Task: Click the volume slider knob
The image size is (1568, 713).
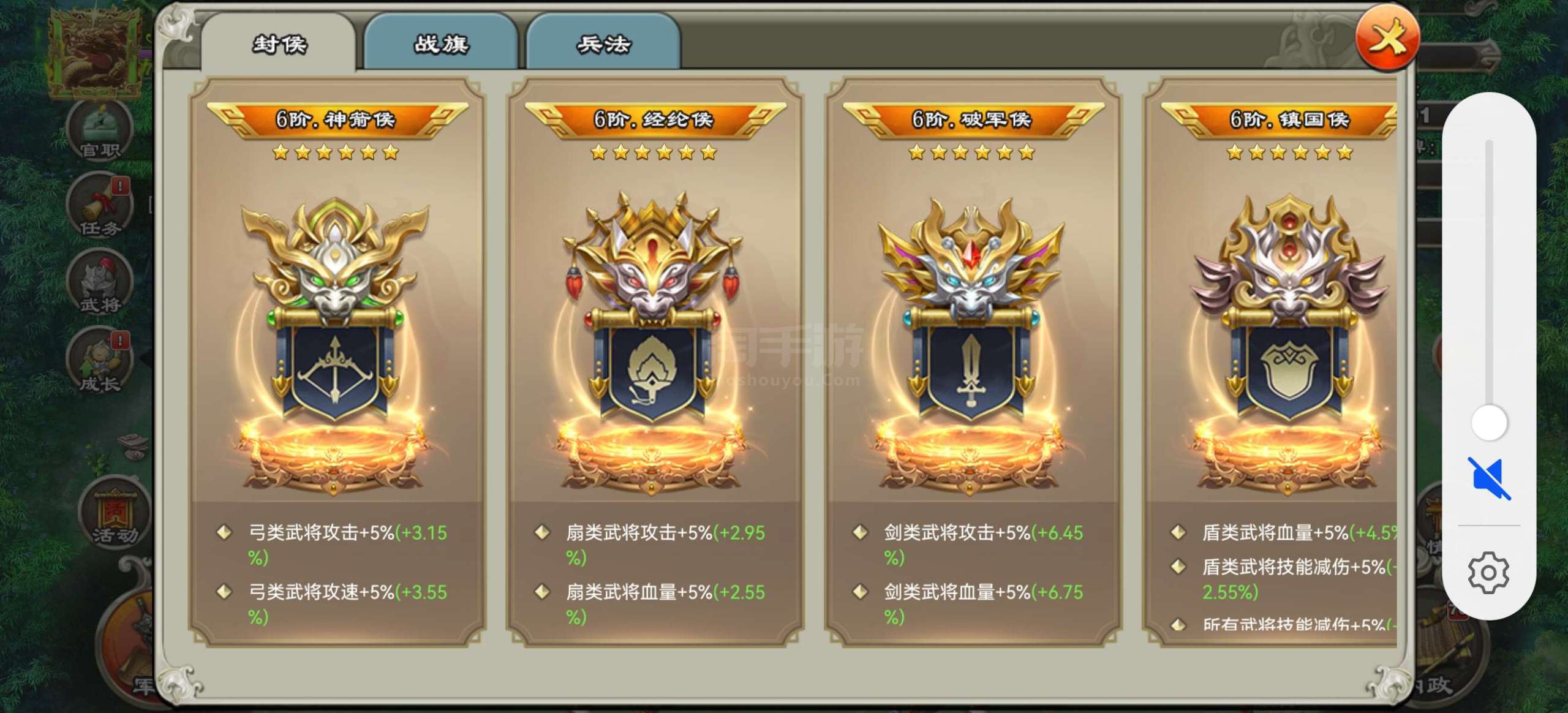Action: [1489, 422]
